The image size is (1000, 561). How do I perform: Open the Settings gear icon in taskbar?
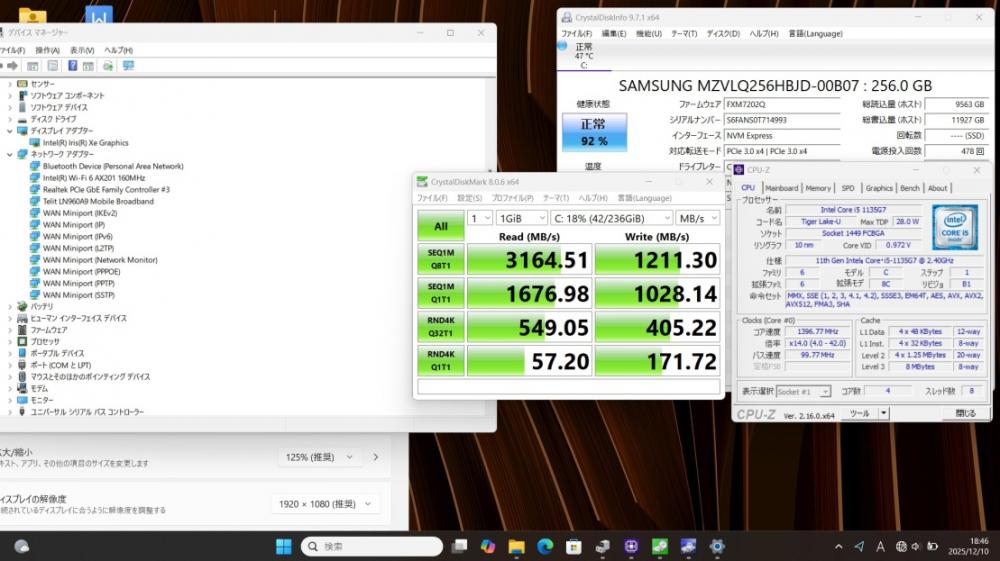click(717, 547)
